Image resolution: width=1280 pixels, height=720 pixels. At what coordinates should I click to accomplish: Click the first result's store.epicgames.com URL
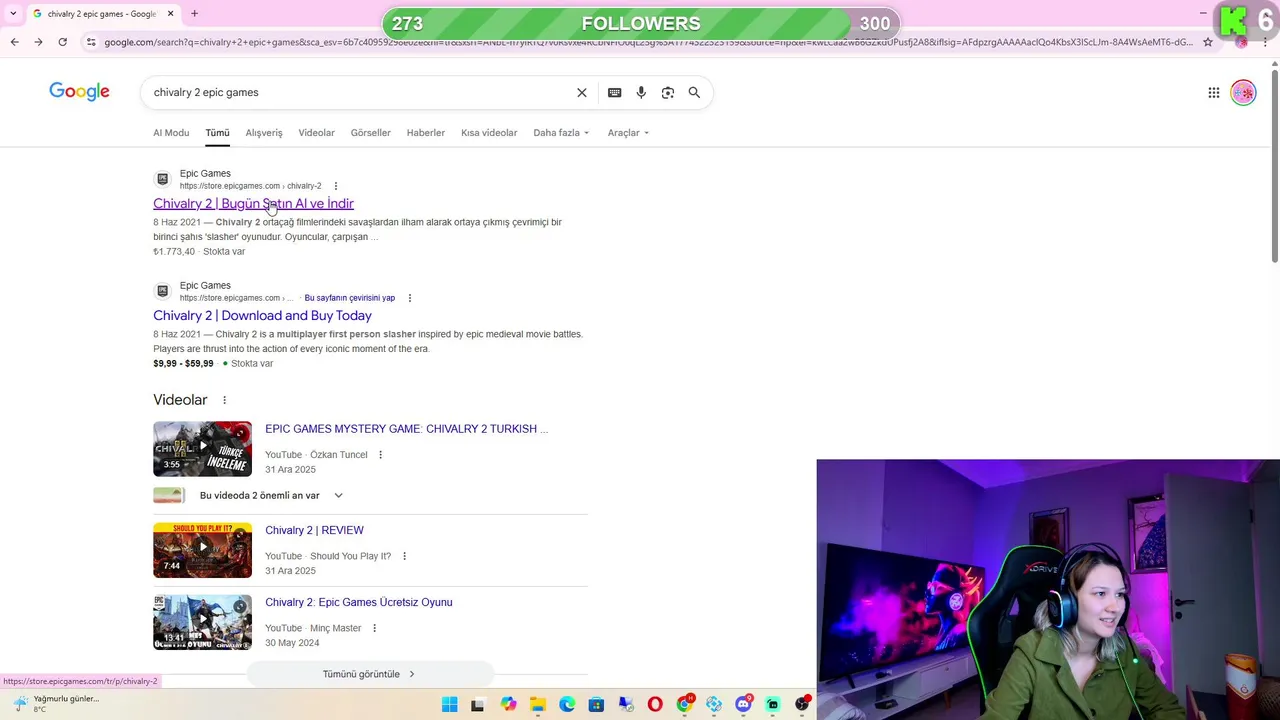click(x=250, y=186)
